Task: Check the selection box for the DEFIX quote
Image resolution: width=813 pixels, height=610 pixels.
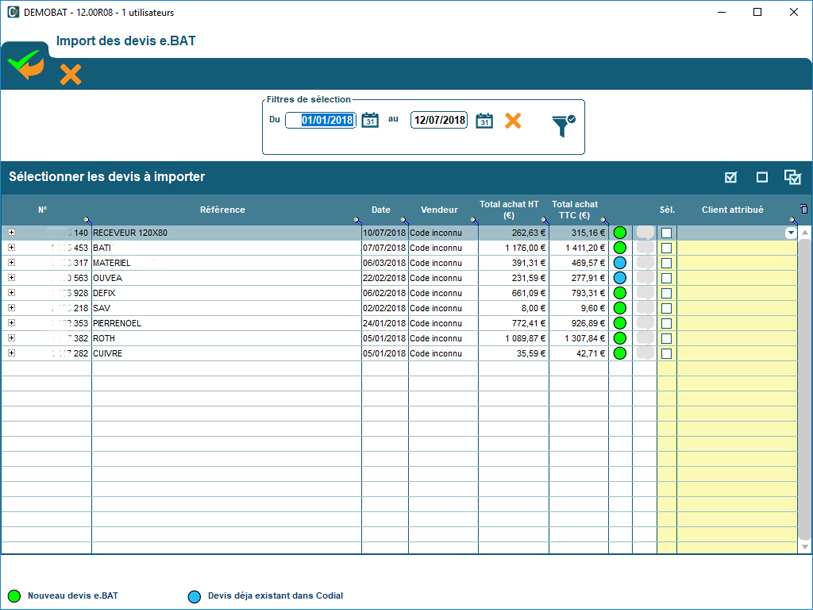Action: (x=666, y=293)
